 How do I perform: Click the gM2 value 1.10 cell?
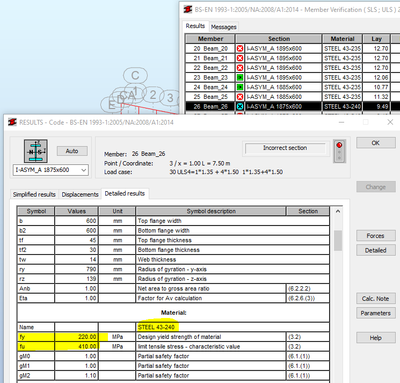[77, 376]
